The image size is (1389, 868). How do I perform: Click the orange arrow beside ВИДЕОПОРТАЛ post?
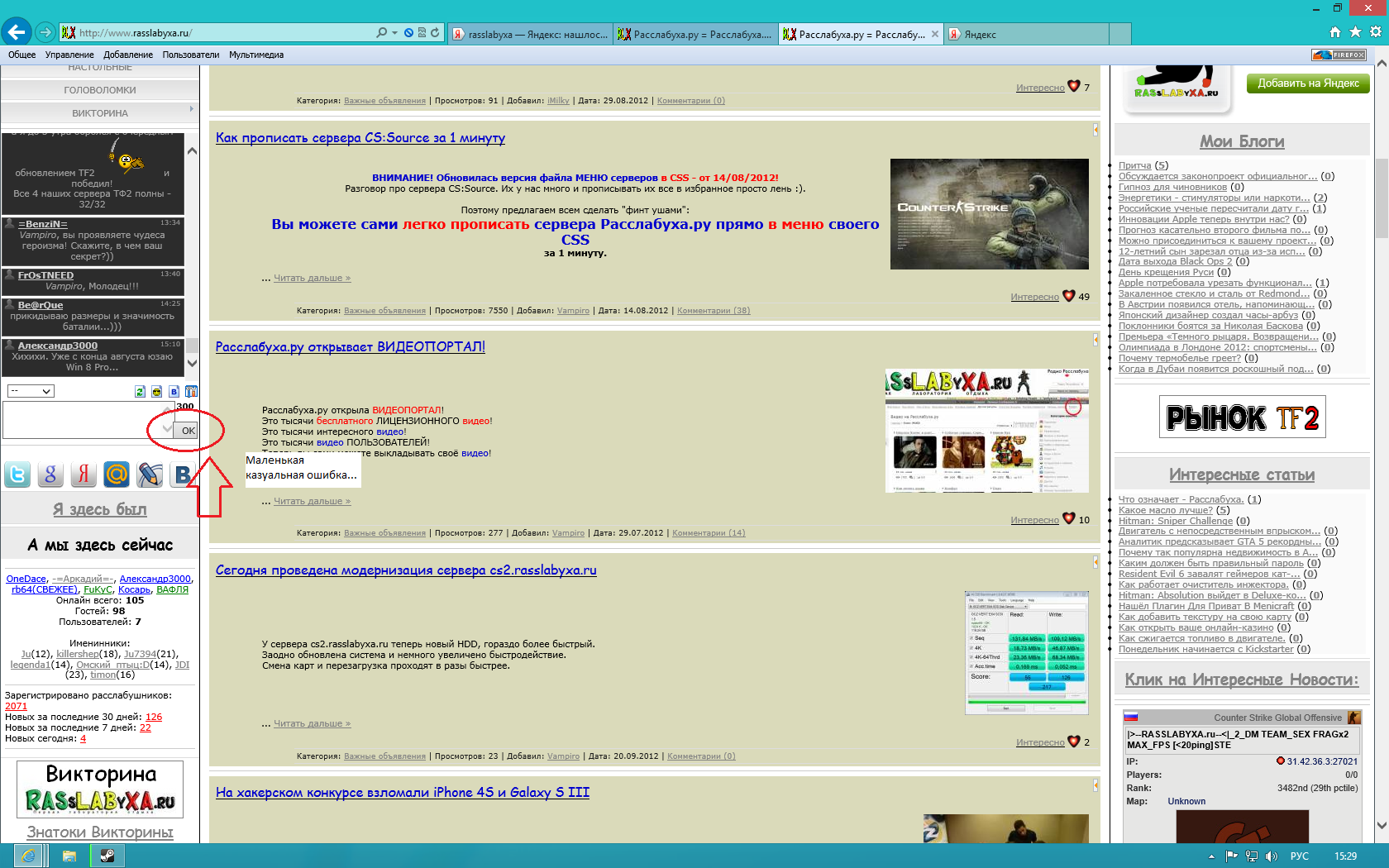click(x=1095, y=339)
